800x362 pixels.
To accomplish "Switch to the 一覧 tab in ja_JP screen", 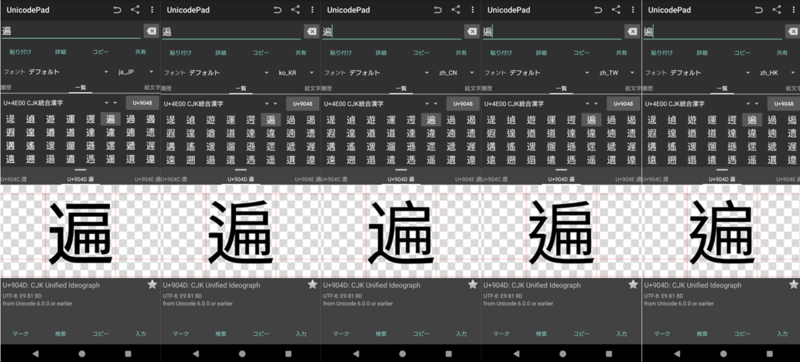I will pyautogui.click(x=81, y=89).
